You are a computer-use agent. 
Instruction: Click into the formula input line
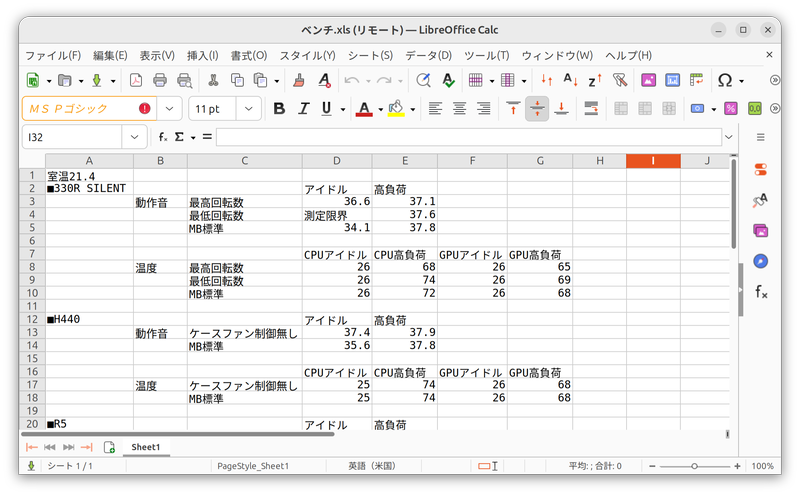468,137
